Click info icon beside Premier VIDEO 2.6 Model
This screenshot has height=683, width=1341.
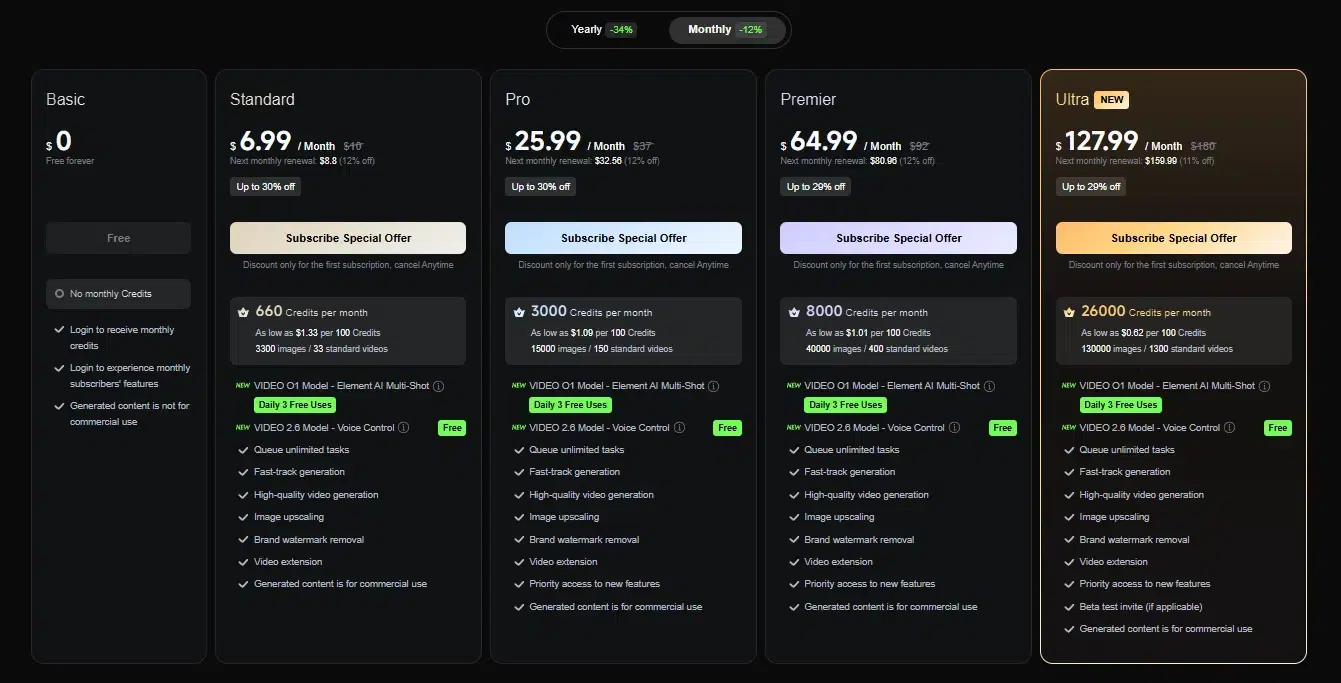[x=954, y=428]
